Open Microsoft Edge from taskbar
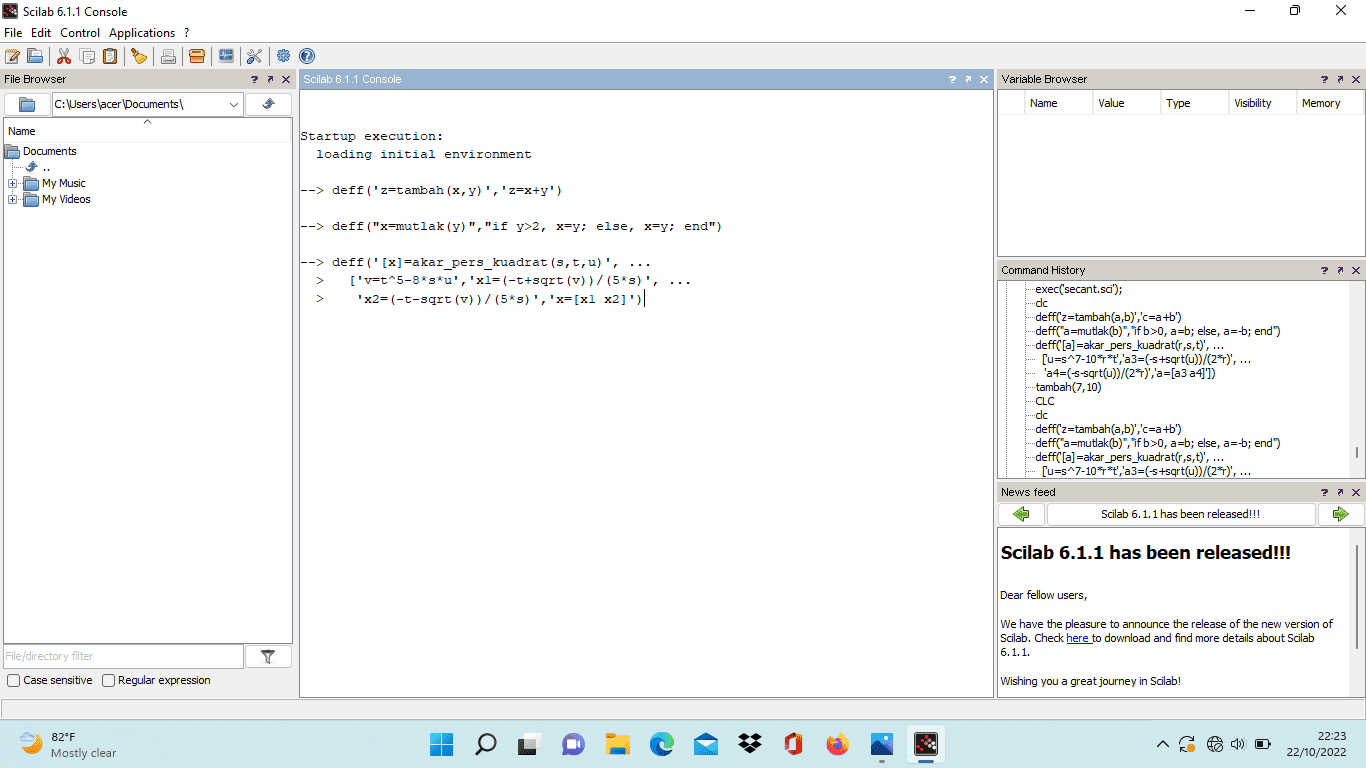Image resolution: width=1366 pixels, height=768 pixels. click(661, 744)
